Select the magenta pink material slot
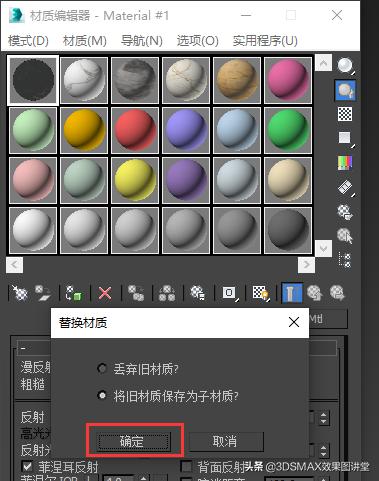The width and height of the screenshot is (379, 481). 288,80
